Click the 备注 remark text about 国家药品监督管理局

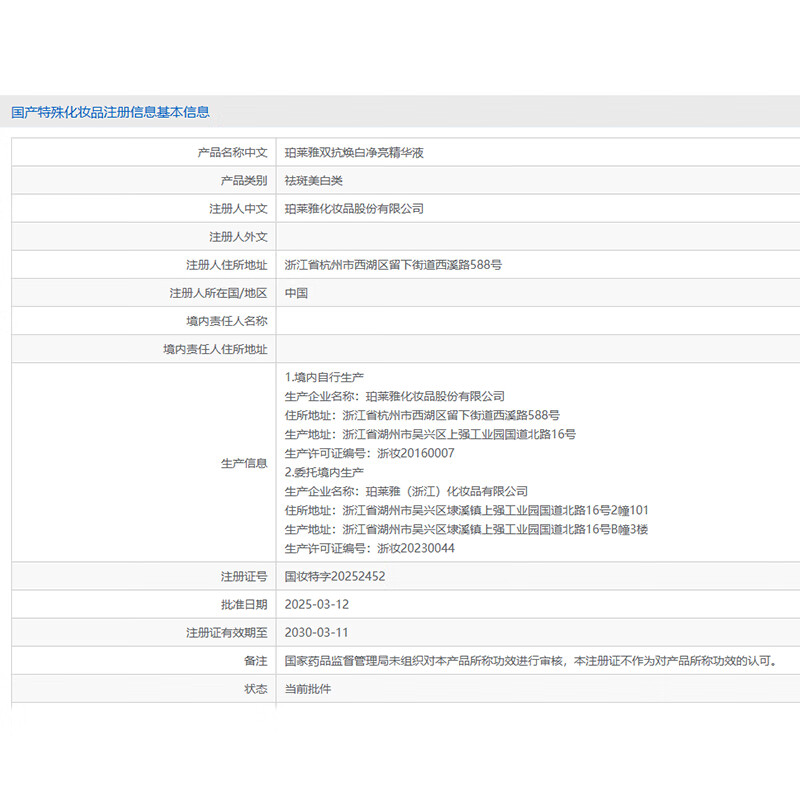(530, 661)
